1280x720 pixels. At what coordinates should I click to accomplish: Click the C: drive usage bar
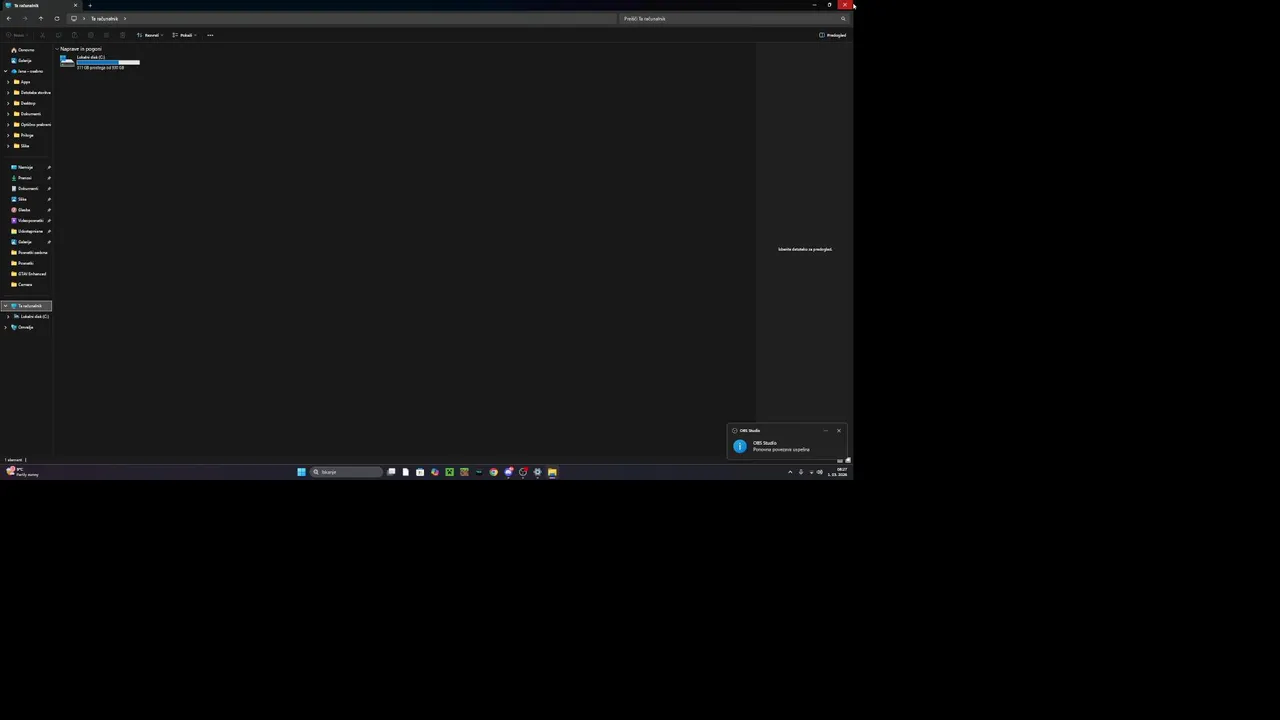click(x=108, y=62)
